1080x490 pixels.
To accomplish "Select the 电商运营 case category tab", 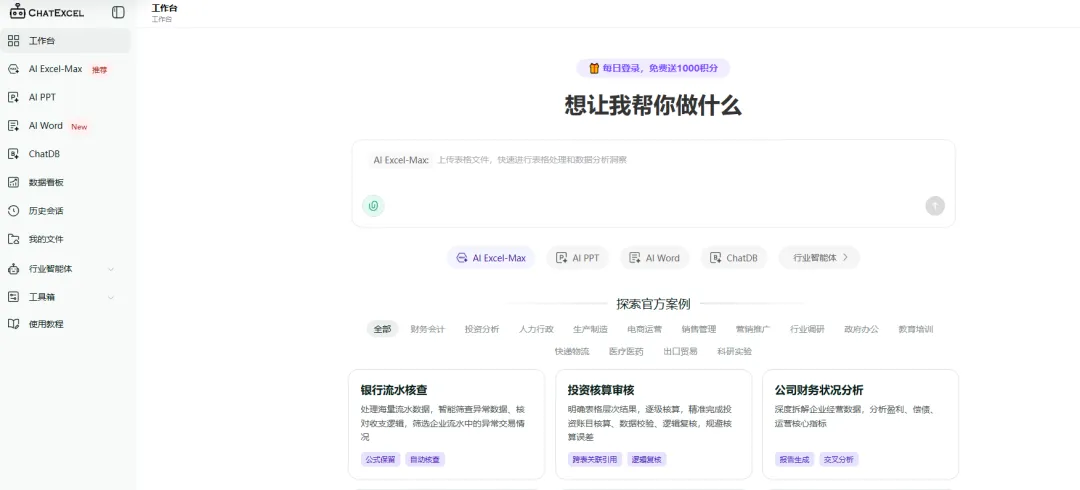I will [645, 329].
